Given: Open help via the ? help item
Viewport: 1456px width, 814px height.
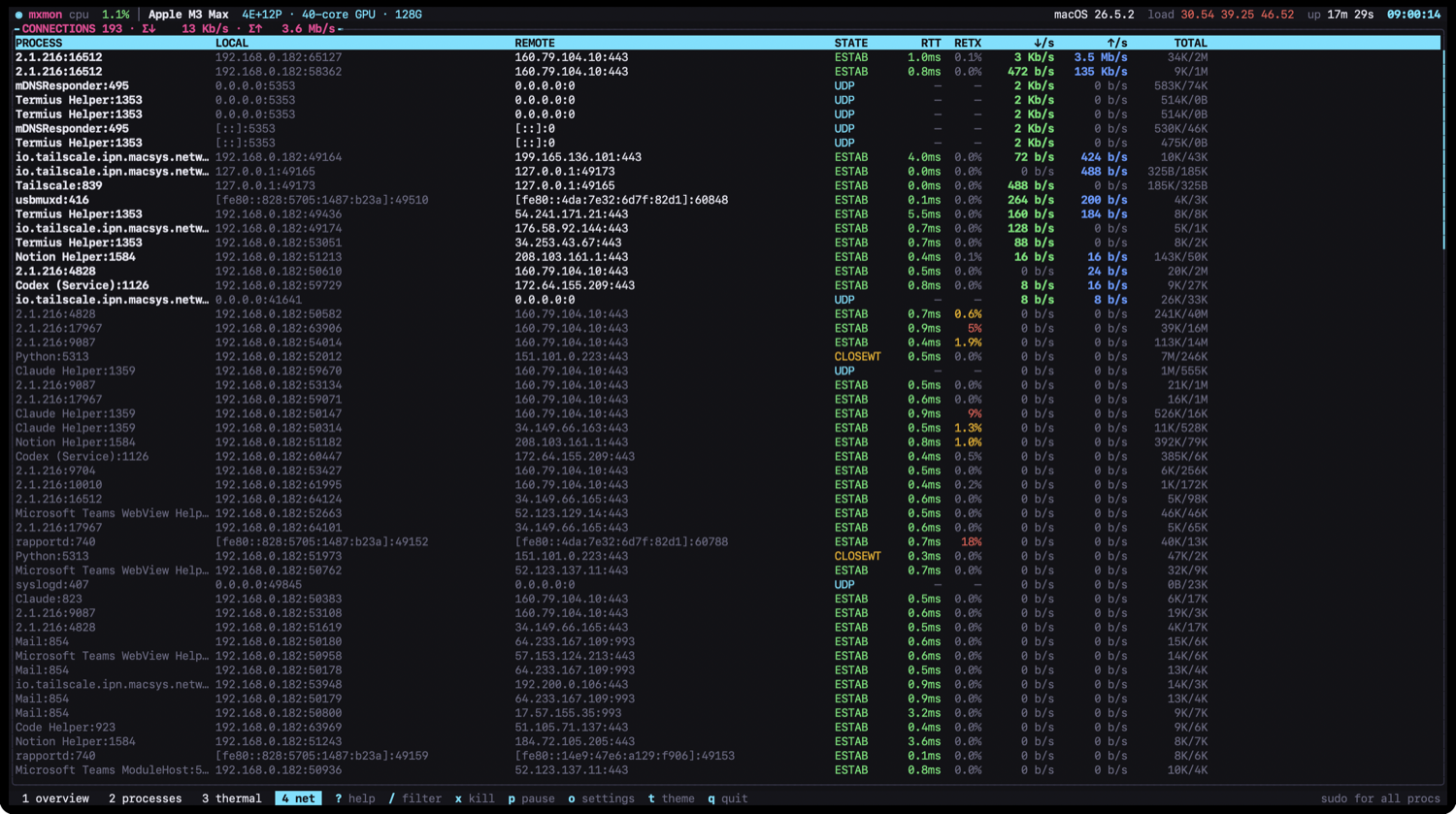Looking at the screenshot, I should point(355,798).
